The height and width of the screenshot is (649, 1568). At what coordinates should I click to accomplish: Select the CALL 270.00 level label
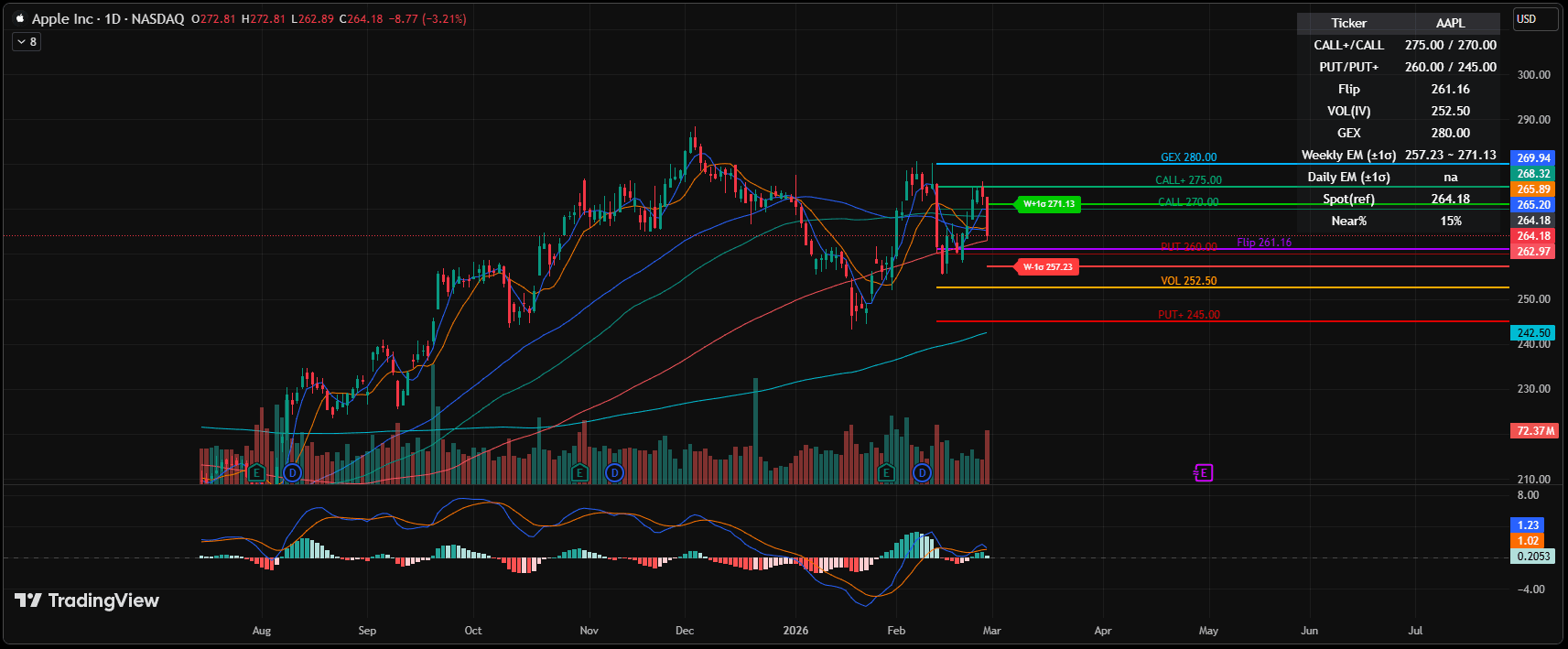click(x=1188, y=202)
